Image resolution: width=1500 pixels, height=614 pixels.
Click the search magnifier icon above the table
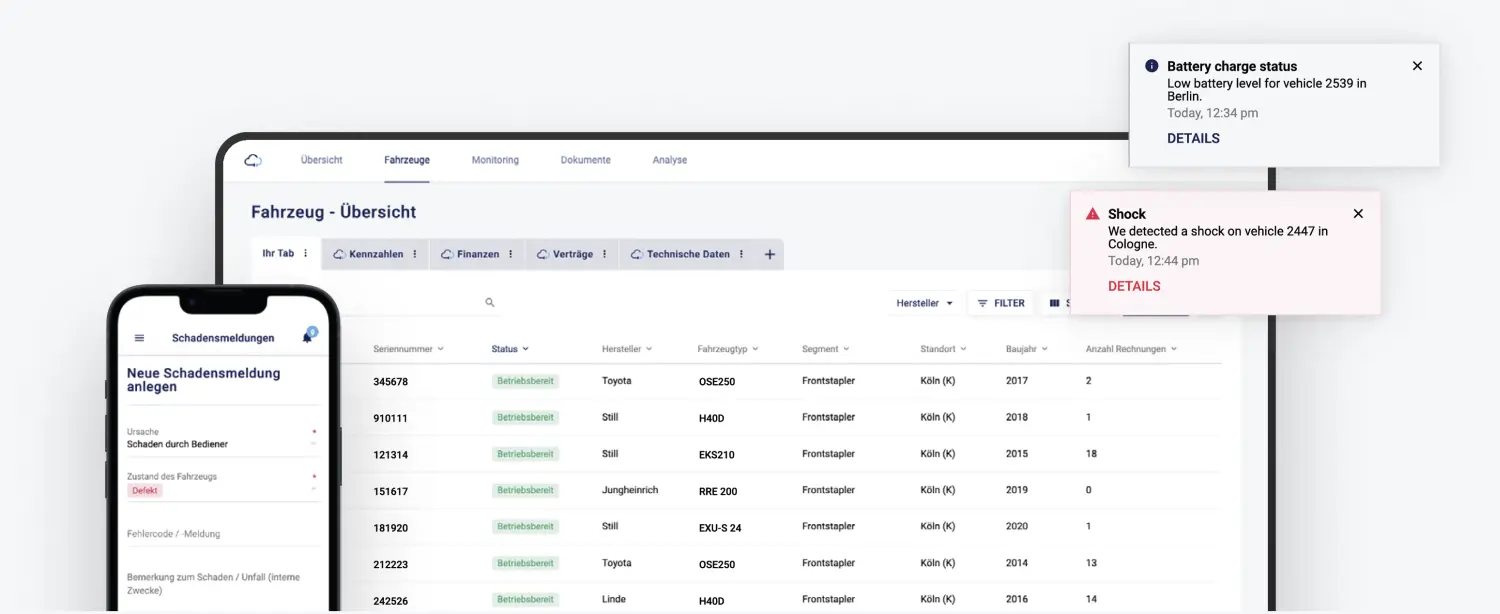[x=490, y=302]
